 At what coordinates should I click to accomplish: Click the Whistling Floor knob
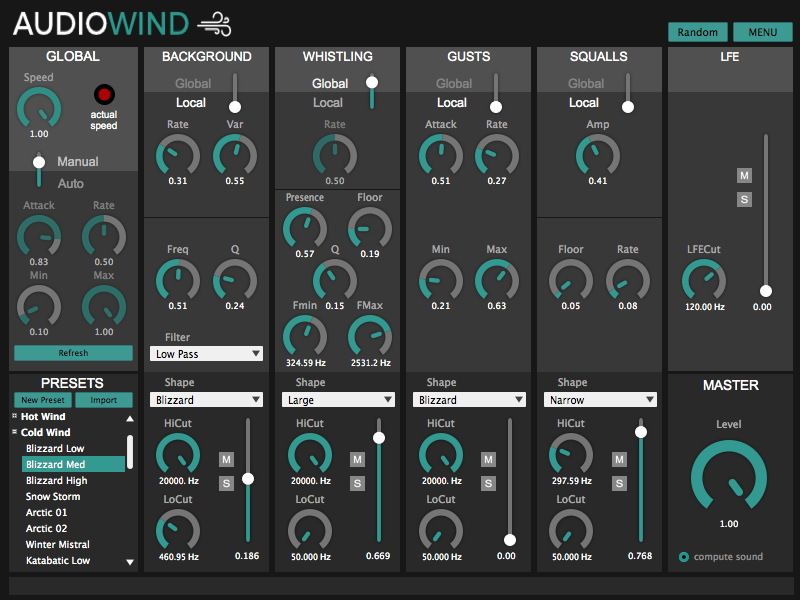[369, 229]
